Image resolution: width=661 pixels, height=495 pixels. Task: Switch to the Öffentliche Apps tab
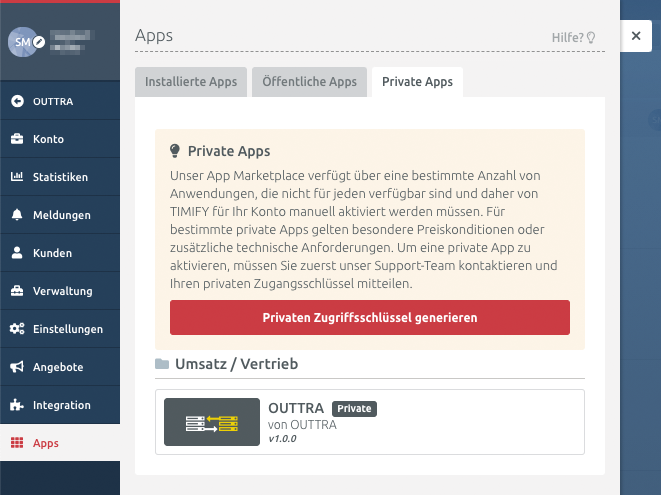[309, 82]
